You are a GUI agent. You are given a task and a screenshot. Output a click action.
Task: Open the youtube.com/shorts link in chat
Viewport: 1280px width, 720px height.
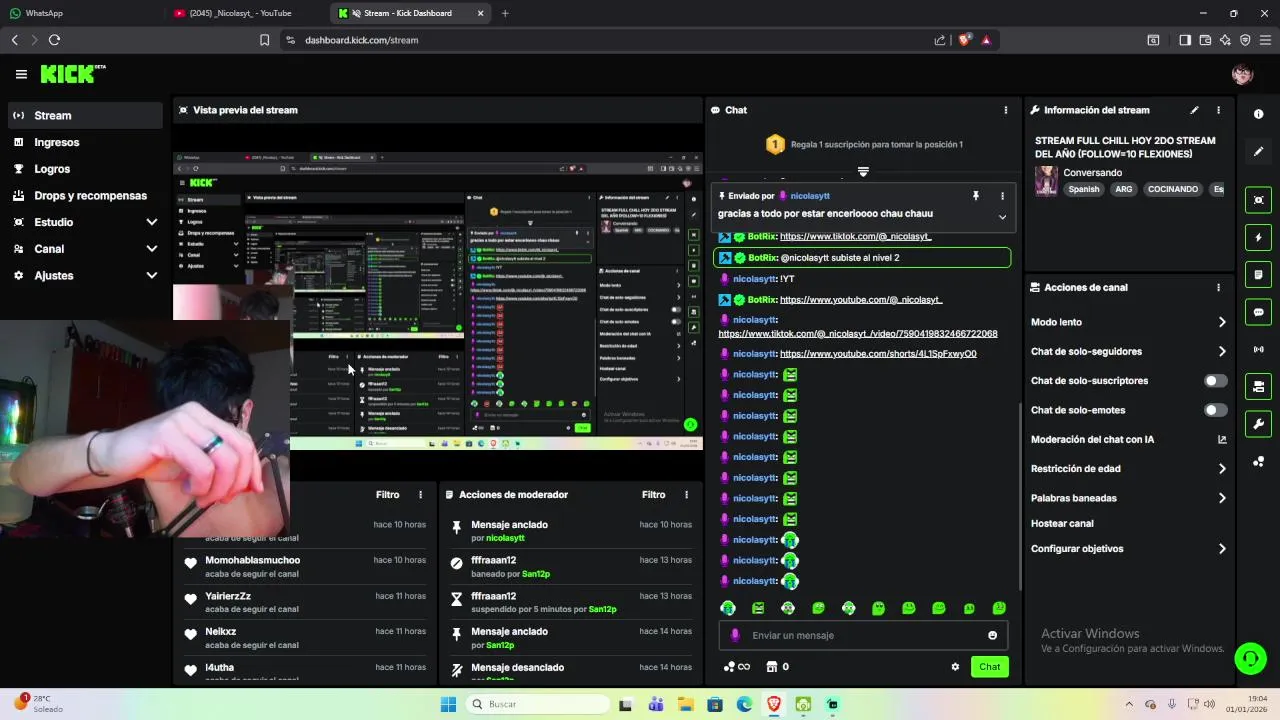point(878,354)
